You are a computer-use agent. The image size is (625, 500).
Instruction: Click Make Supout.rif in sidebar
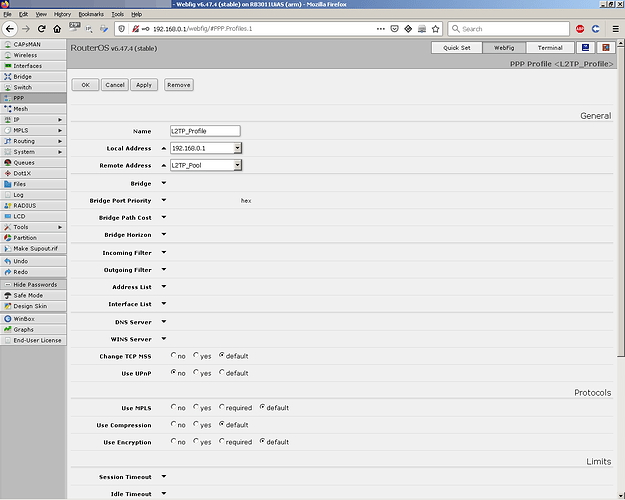pyautogui.click(x=33, y=248)
